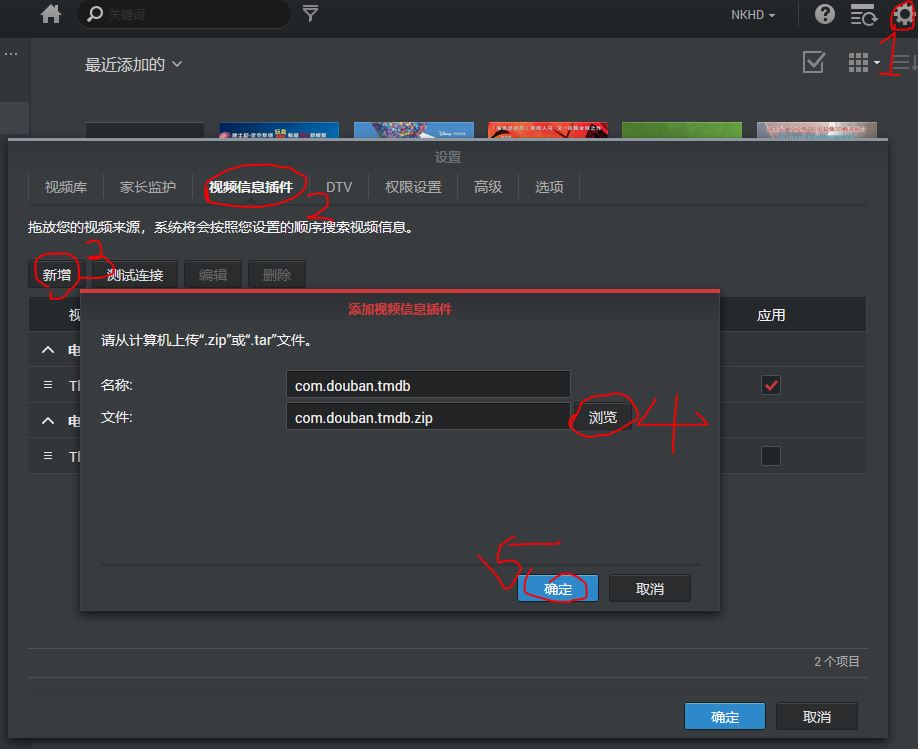Focus the 名称 input field

427,384
